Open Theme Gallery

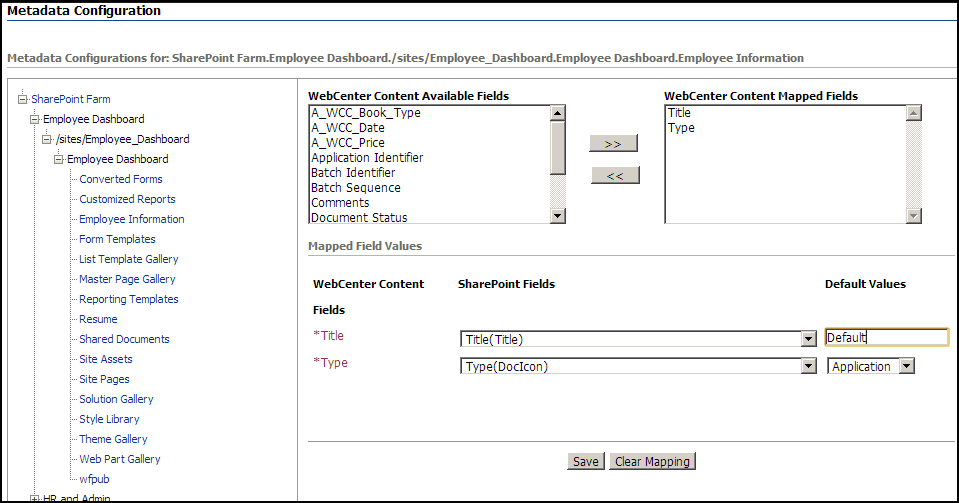pos(113,439)
